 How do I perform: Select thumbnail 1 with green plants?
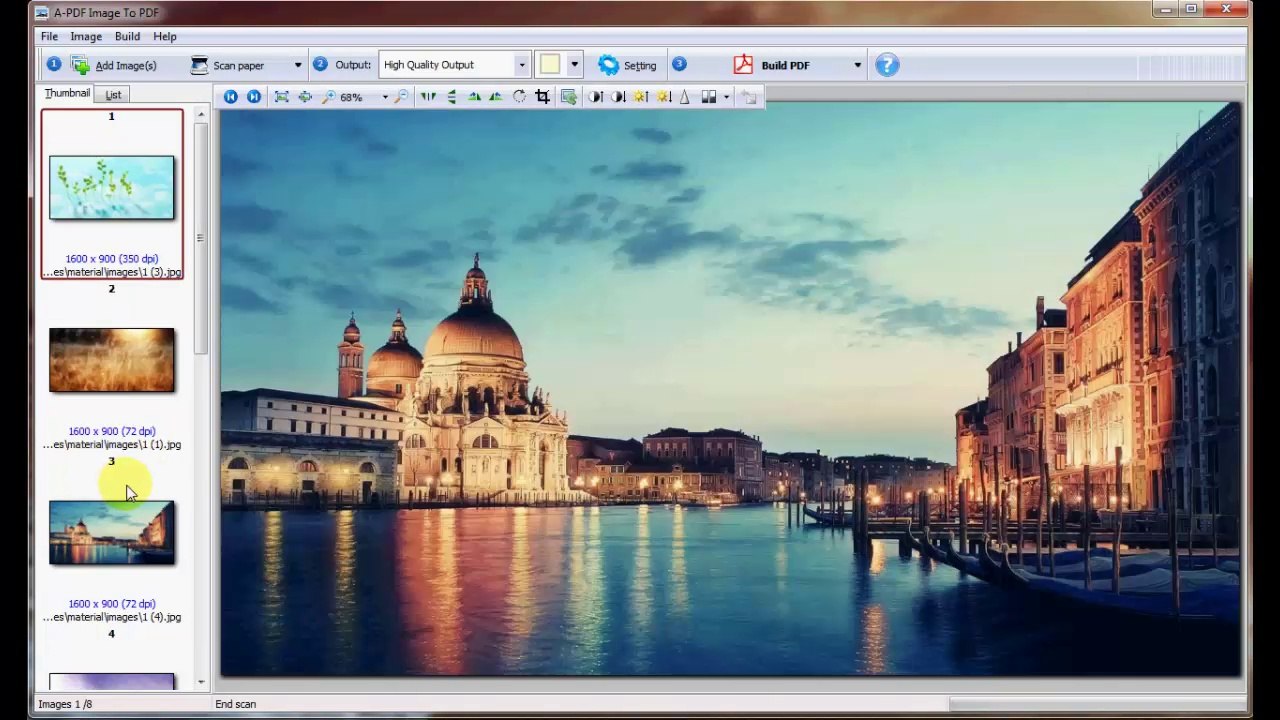pos(111,187)
